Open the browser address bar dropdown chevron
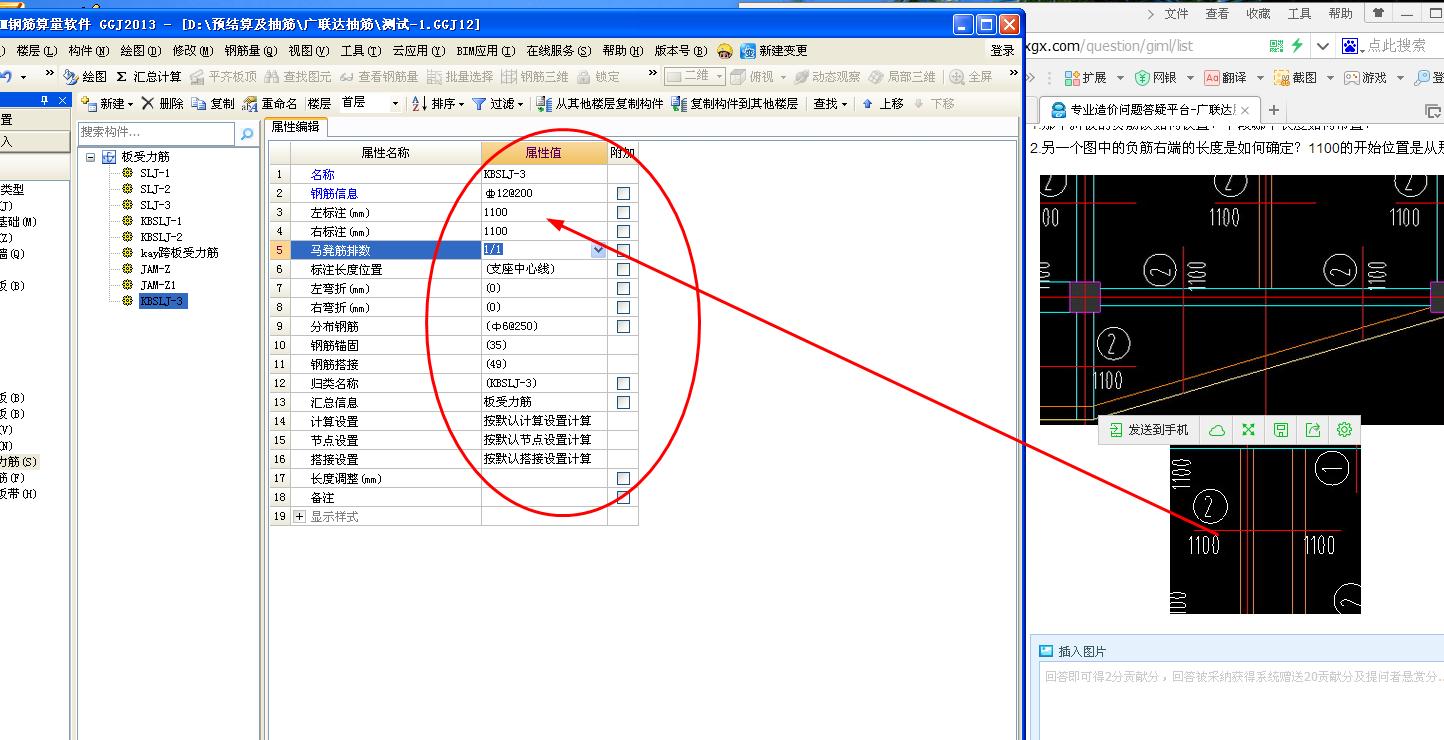This screenshot has width=1444, height=740. [x=1323, y=46]
